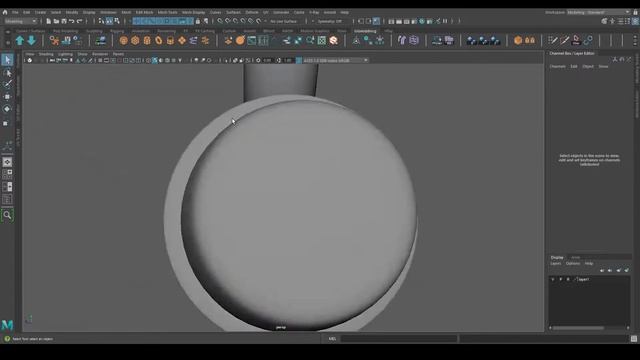Screen dimensions: 640x360
Task: Open a scene with the folder icon
Action: click(56, 21)
